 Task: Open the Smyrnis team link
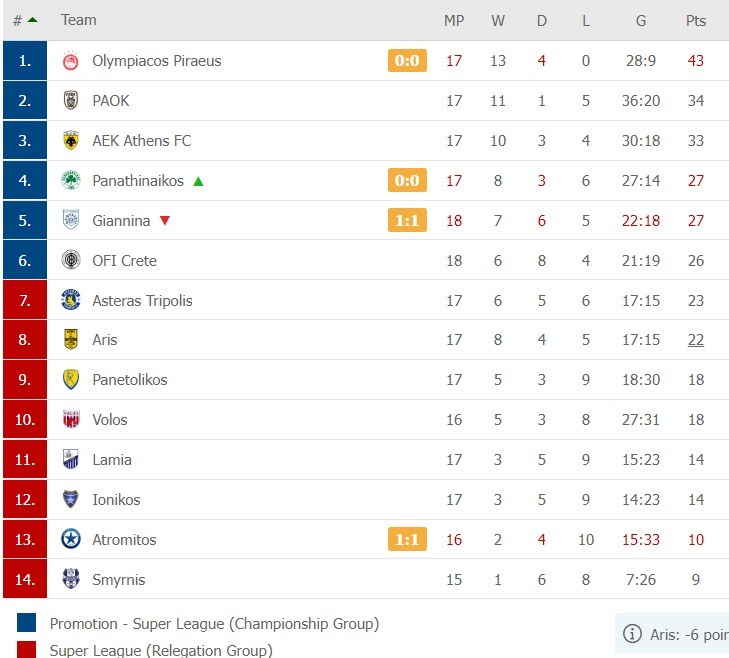[x=119, y=580]
